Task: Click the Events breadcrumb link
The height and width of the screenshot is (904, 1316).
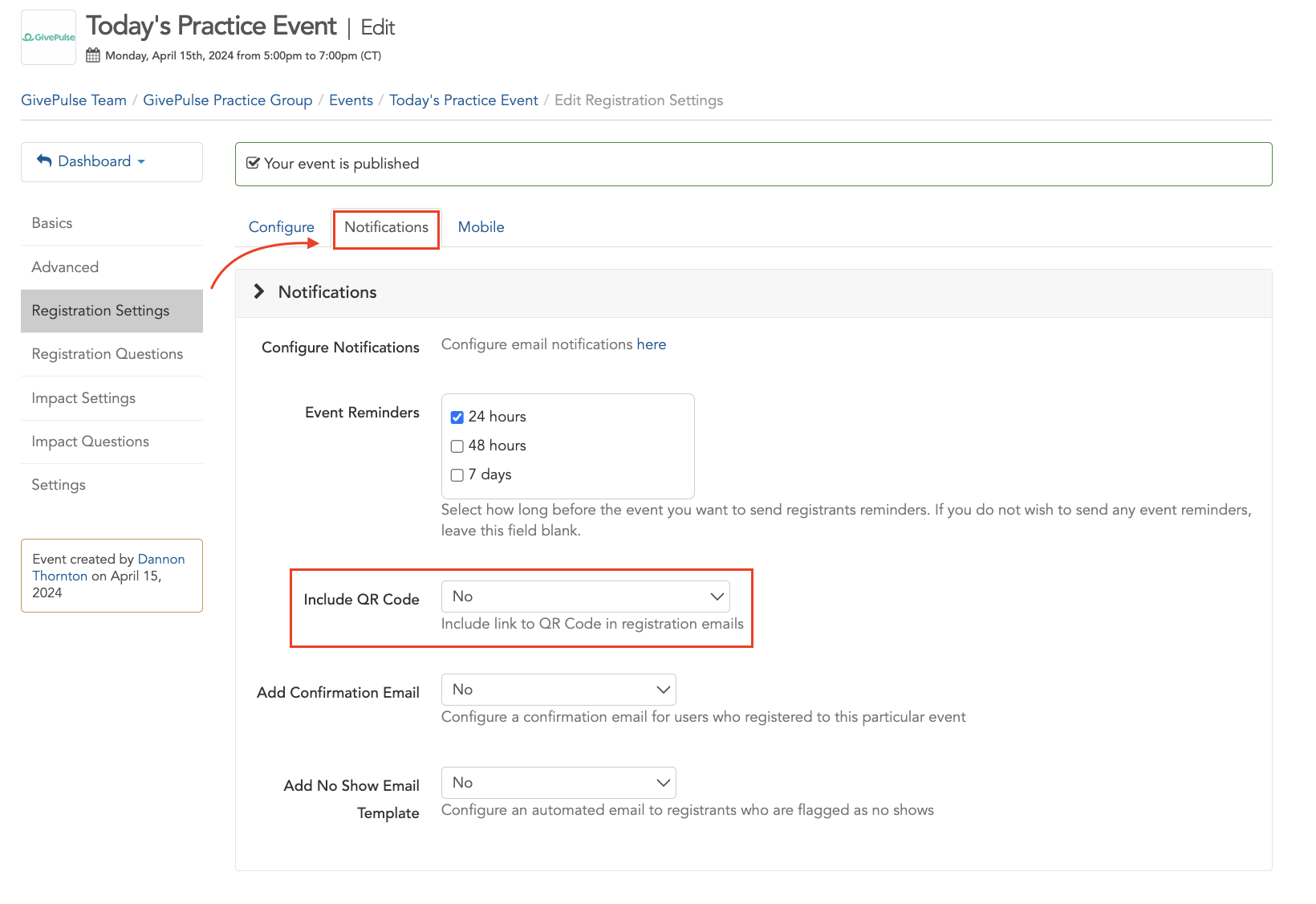Action: tap(351, 100)
